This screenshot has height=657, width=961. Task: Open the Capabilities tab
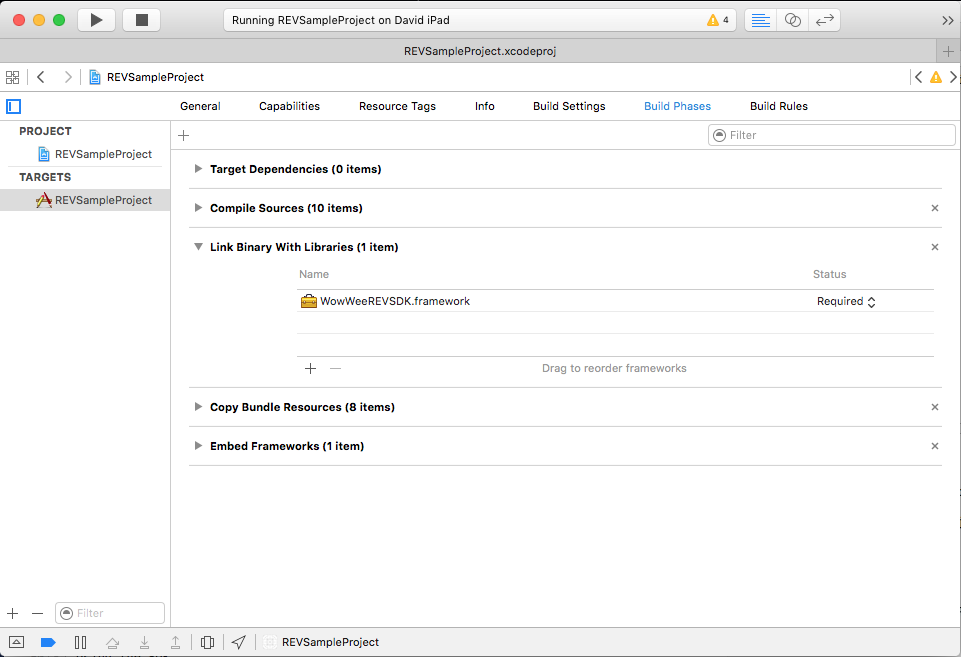click(289, 106)
